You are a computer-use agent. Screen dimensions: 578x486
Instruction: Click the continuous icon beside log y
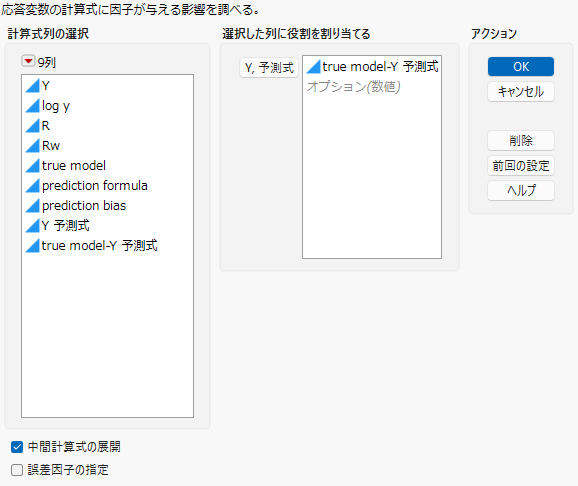click(x=32, y=106)
